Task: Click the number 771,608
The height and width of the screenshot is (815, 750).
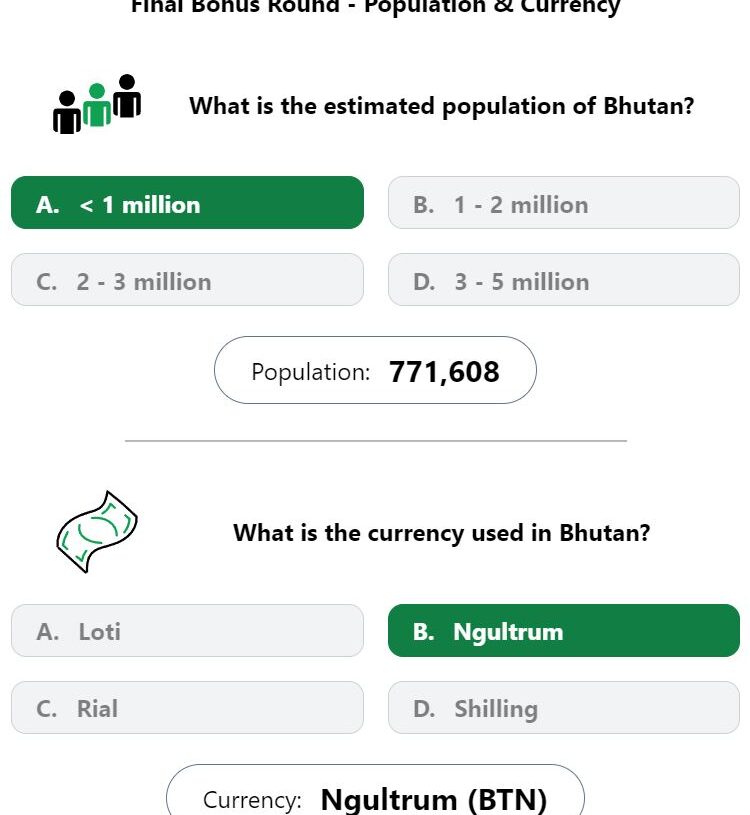Action: tap(444, 372)
